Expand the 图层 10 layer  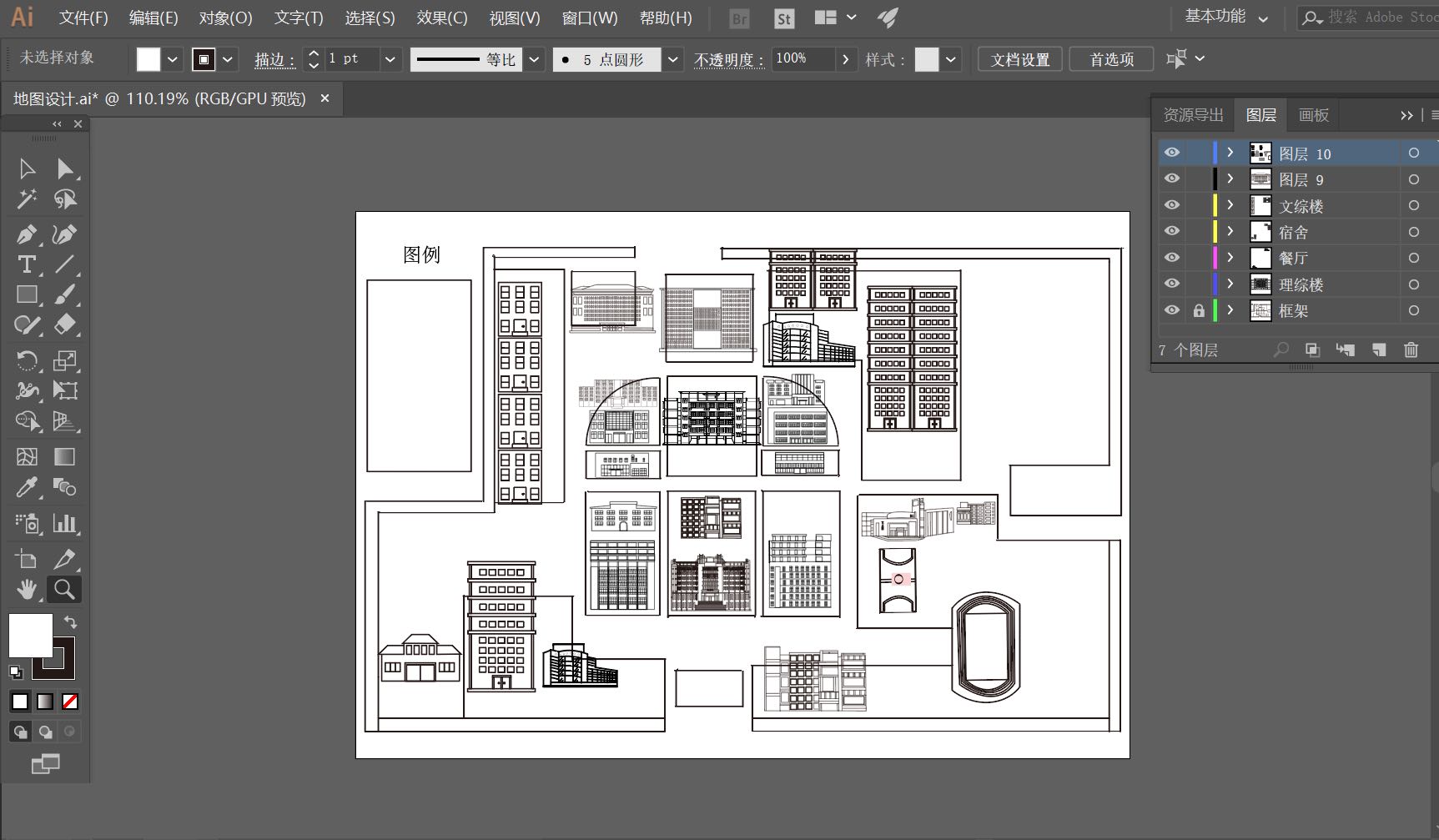click(1230, 153)
